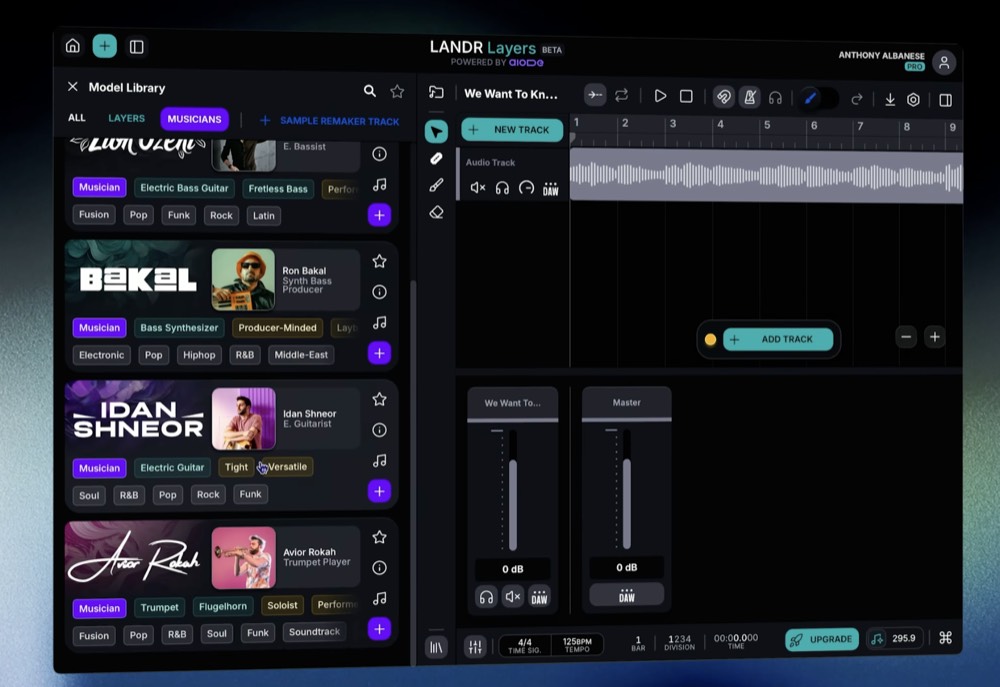Switch to the LAYERS tab
The image size is (1000, 687).
pyautogui.click(x=126, y=118)
